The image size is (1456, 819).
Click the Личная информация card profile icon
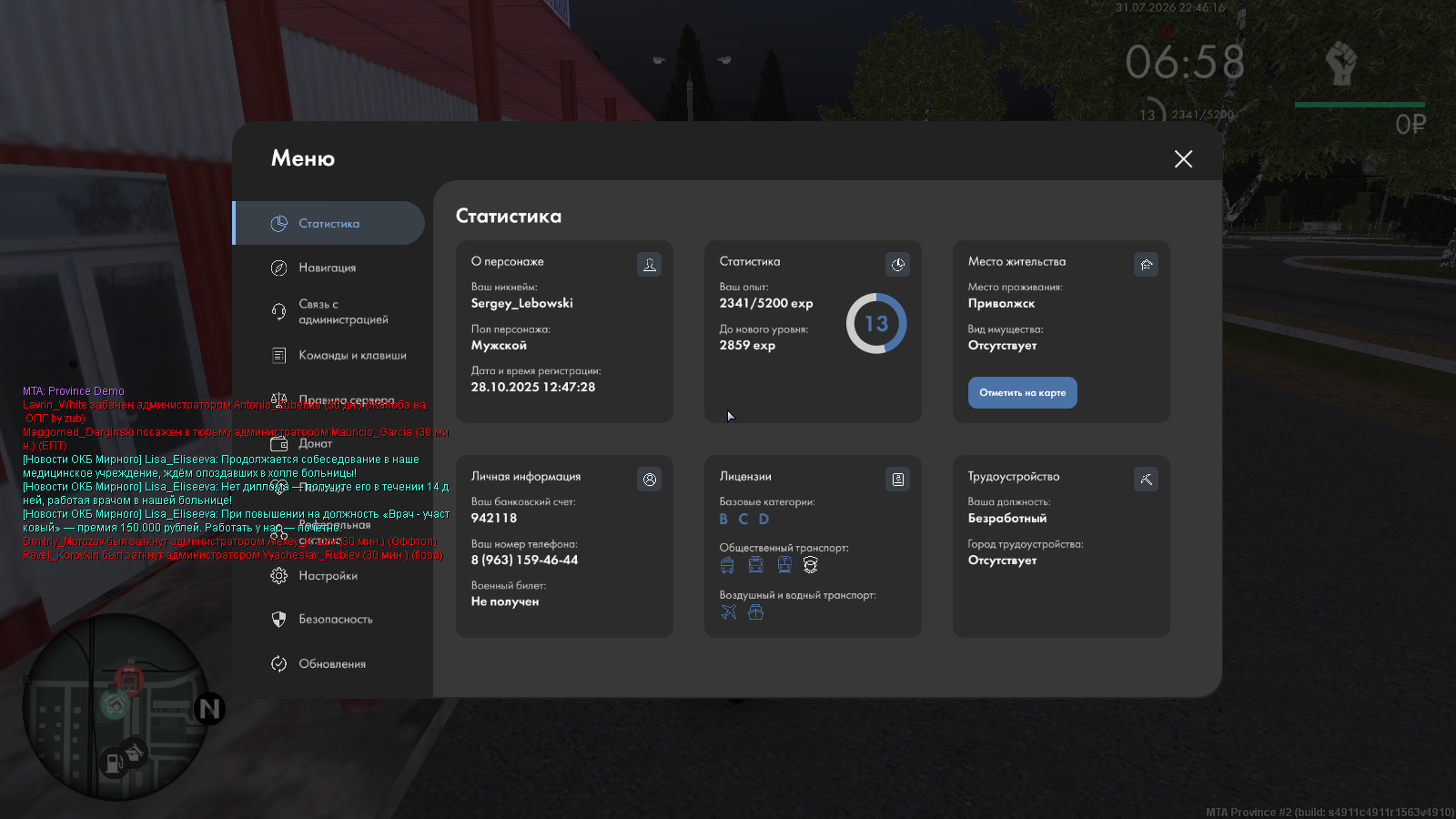pos(649,479)
